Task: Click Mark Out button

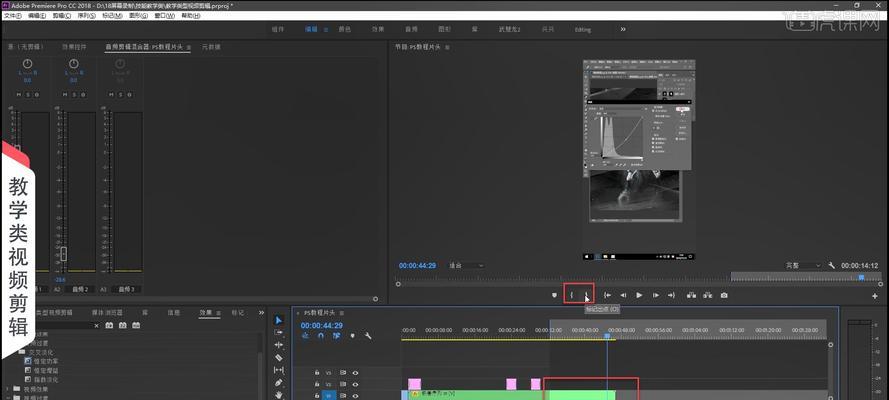Action: (x=586, y=295)
